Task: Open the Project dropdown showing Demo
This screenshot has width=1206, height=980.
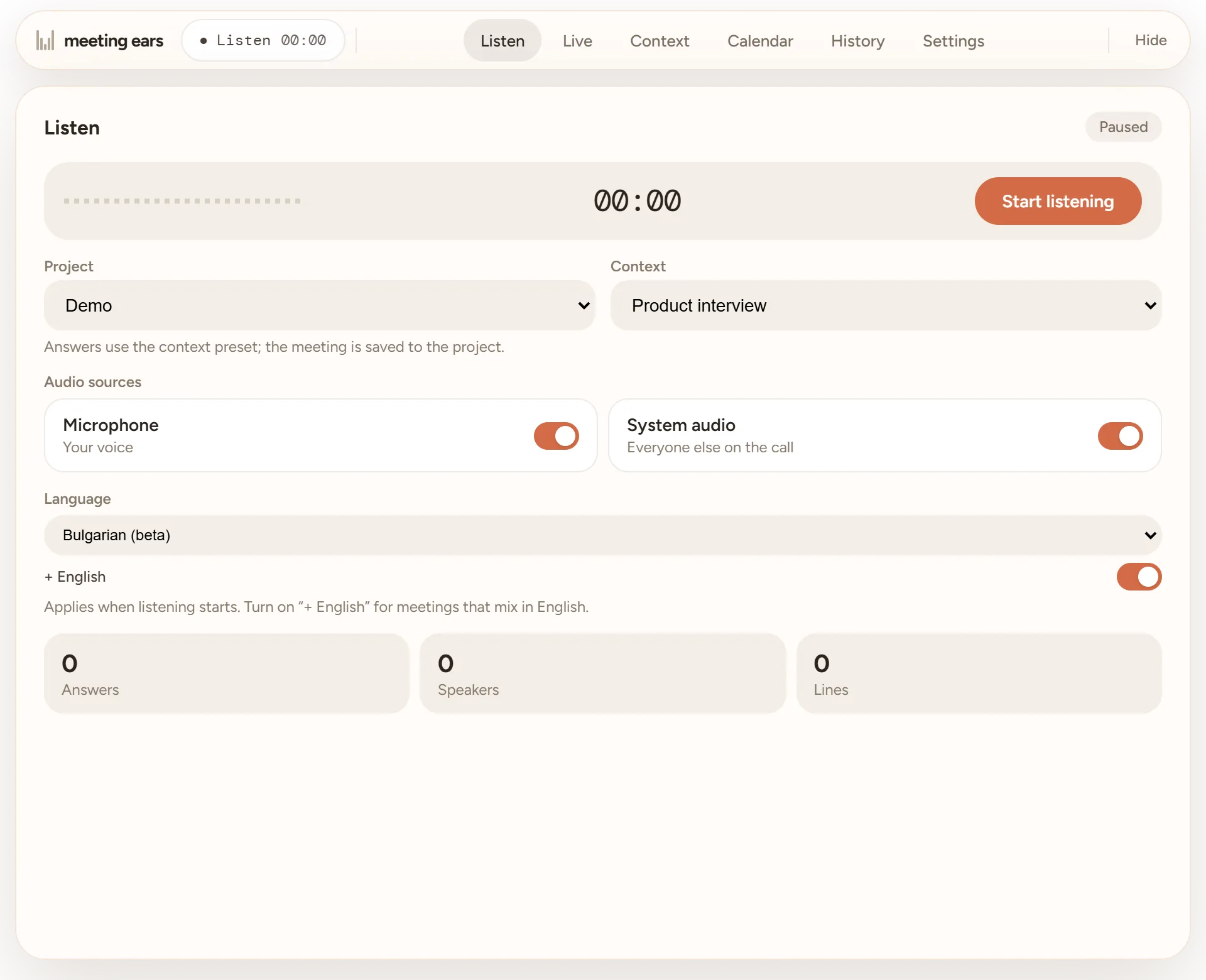Action: pyautogui.click(x=320, y=305)
